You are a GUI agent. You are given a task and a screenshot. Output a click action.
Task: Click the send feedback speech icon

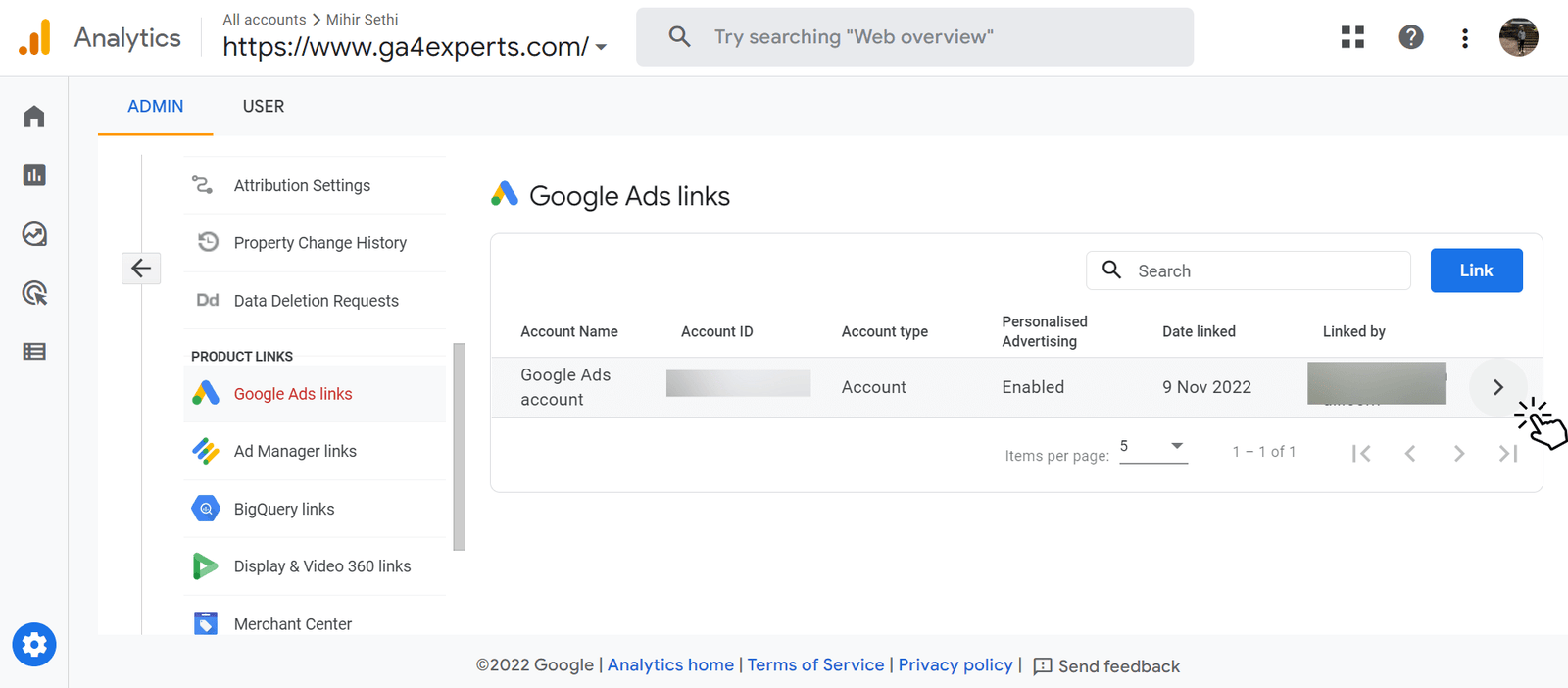point(1043,666)
